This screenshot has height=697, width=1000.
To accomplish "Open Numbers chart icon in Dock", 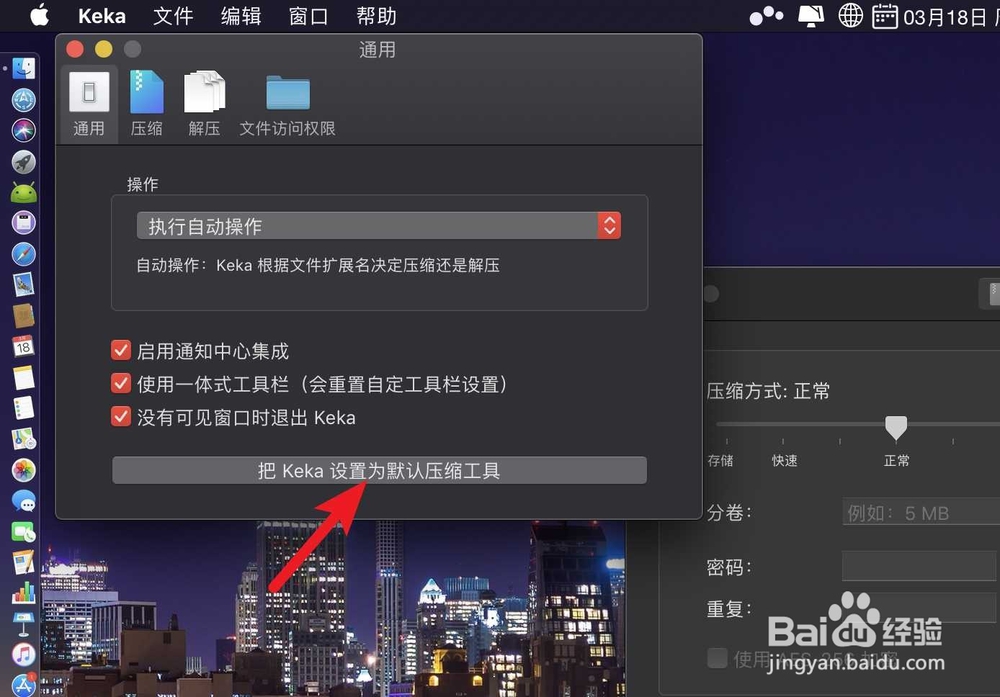I will pos(24,593).
